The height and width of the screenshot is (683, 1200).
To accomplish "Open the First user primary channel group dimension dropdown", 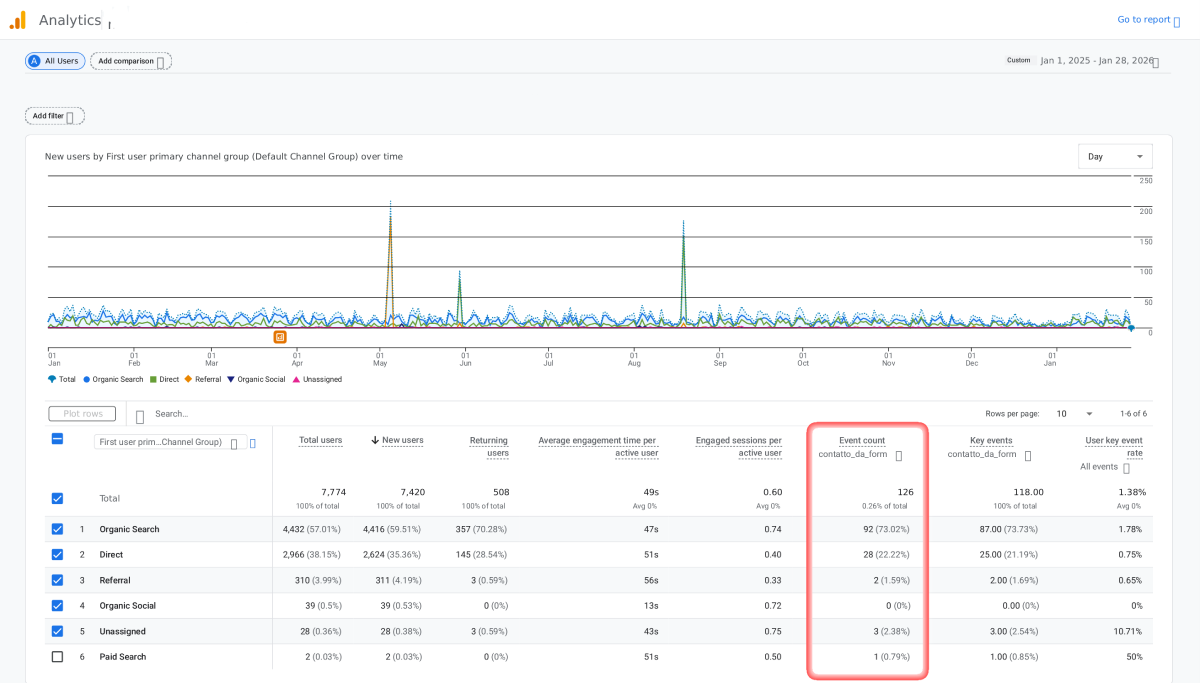I will (169, 443).
